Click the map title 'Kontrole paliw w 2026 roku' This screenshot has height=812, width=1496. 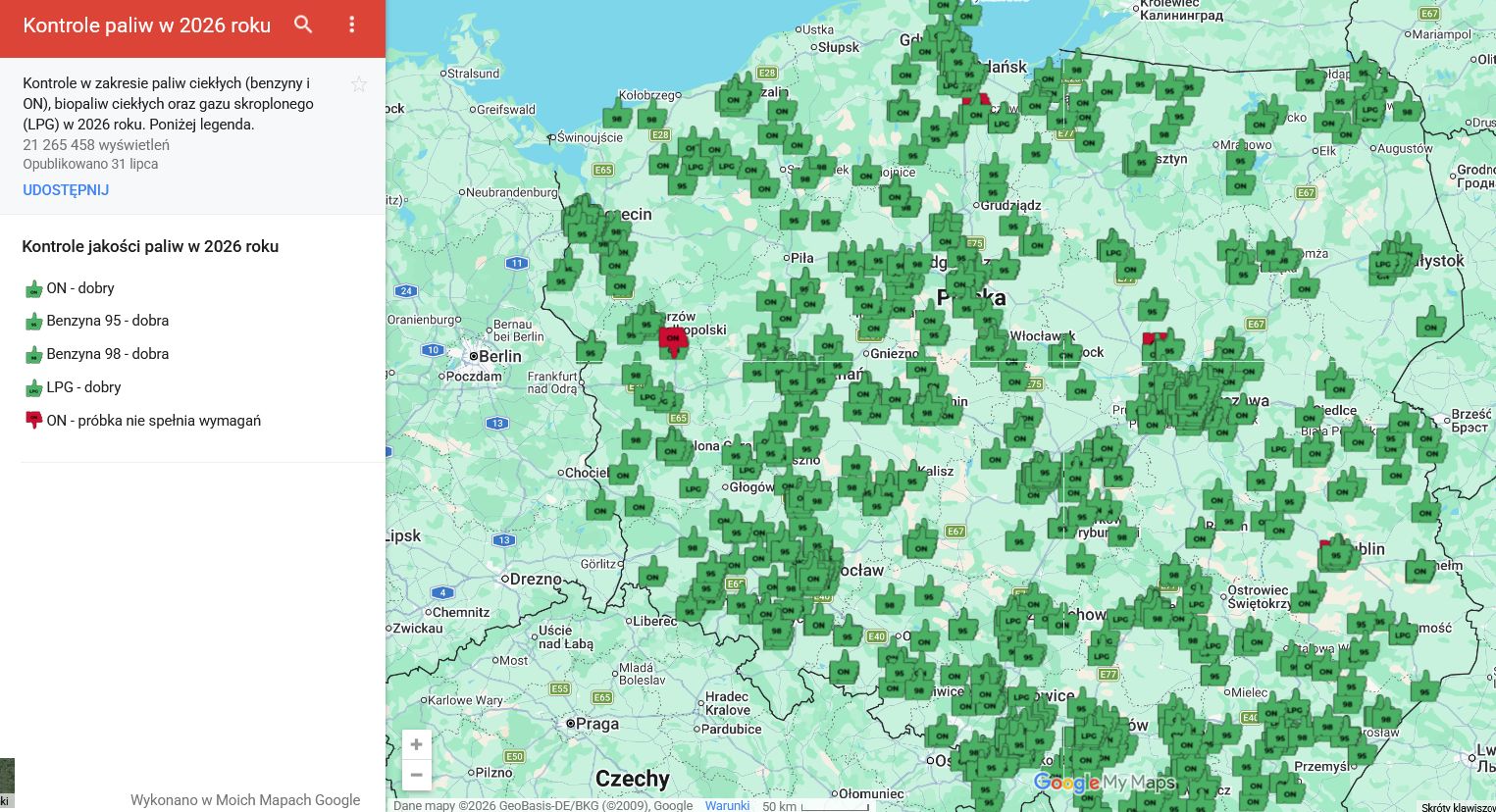[x=147, y=25]
